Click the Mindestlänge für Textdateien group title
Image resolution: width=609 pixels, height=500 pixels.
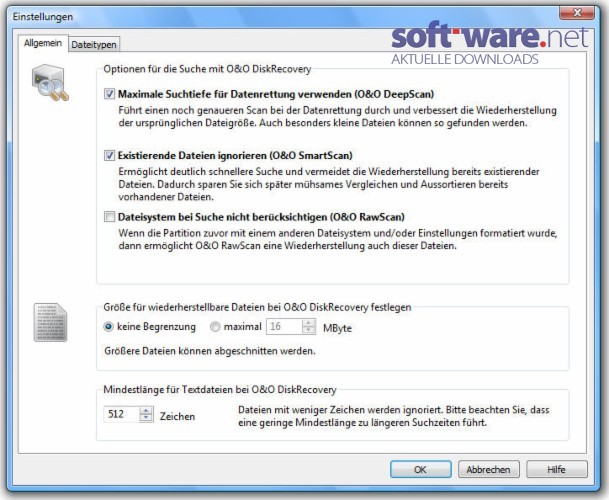[x=220, y=390]
